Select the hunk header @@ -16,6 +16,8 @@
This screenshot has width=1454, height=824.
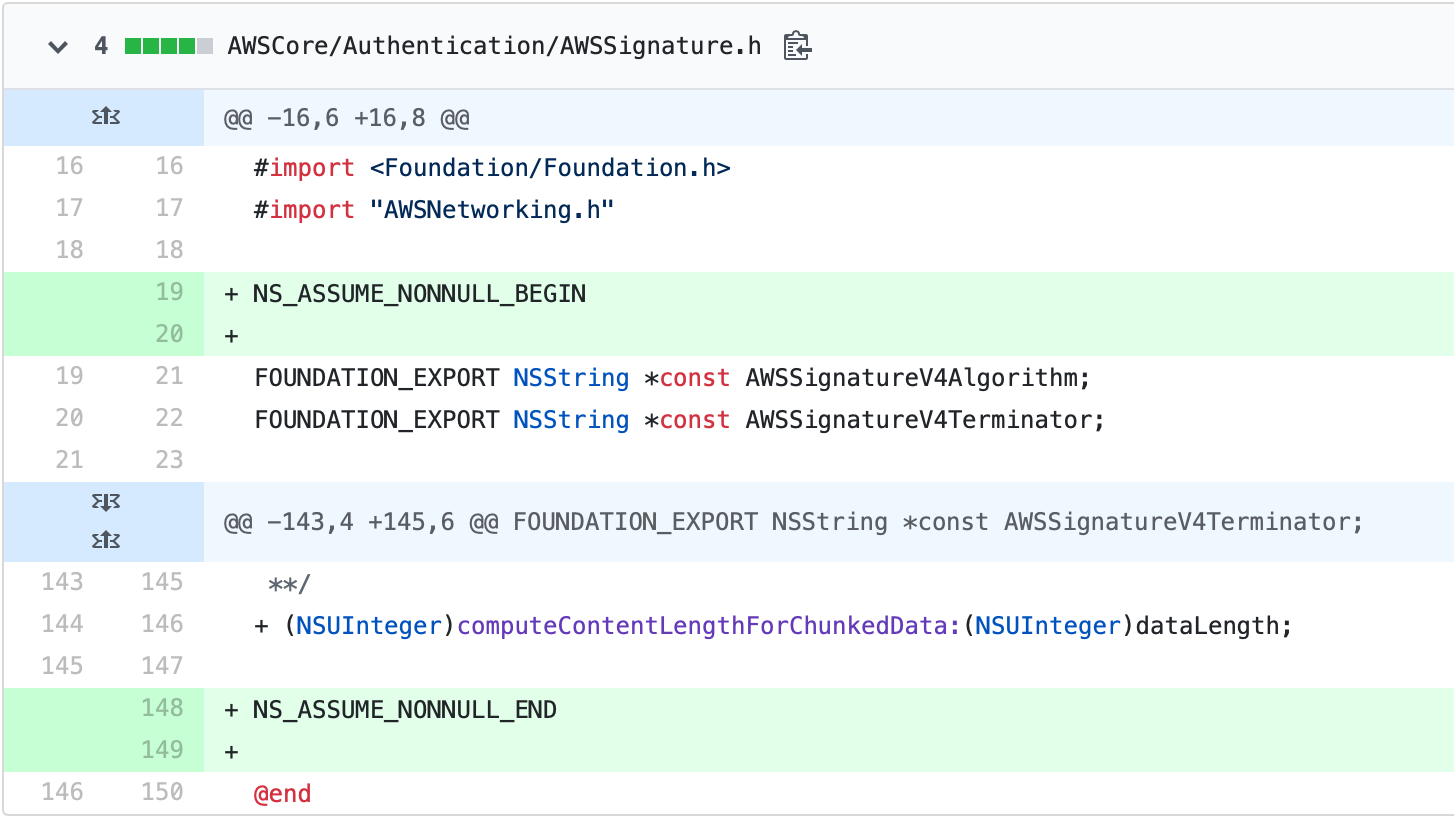coord(347,119)
